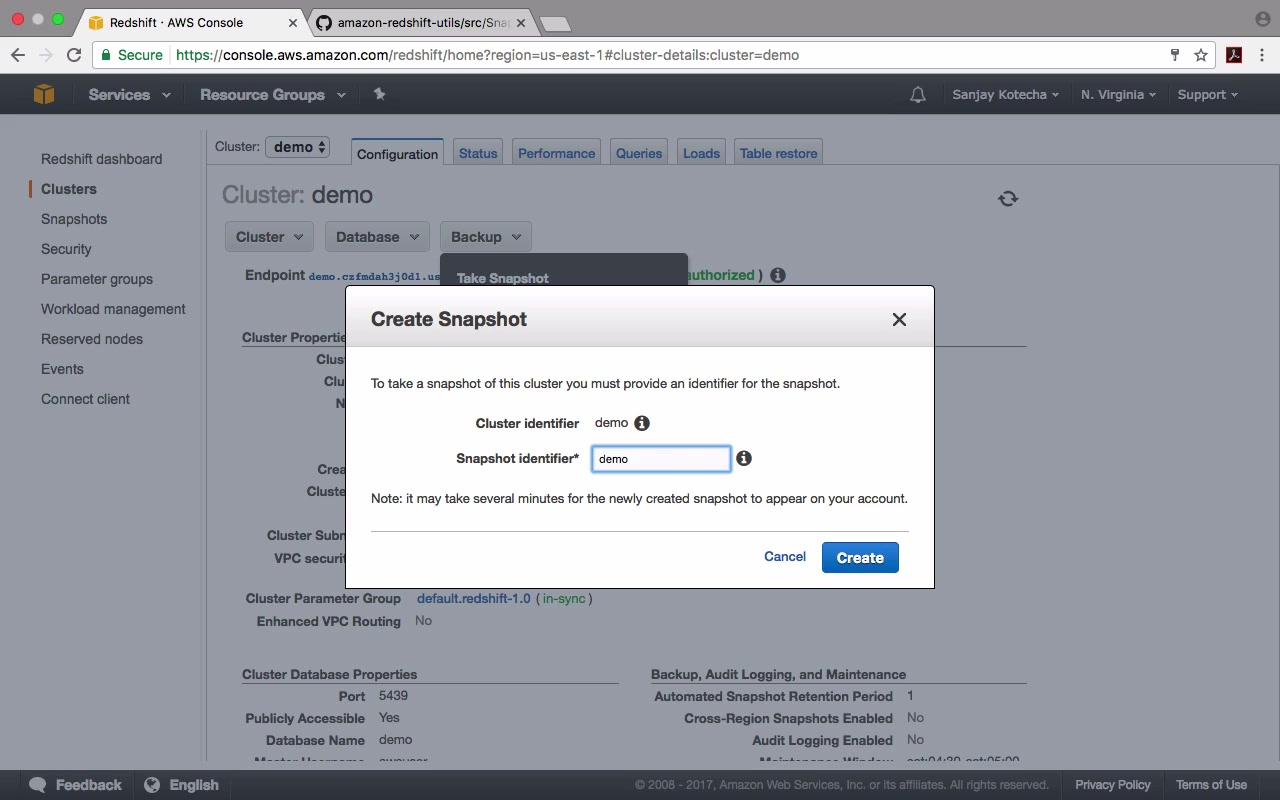Screen dimensions: 1280x800
Task: Click the refresh icon beside cluster title
Action: (x=1008, y=198)
